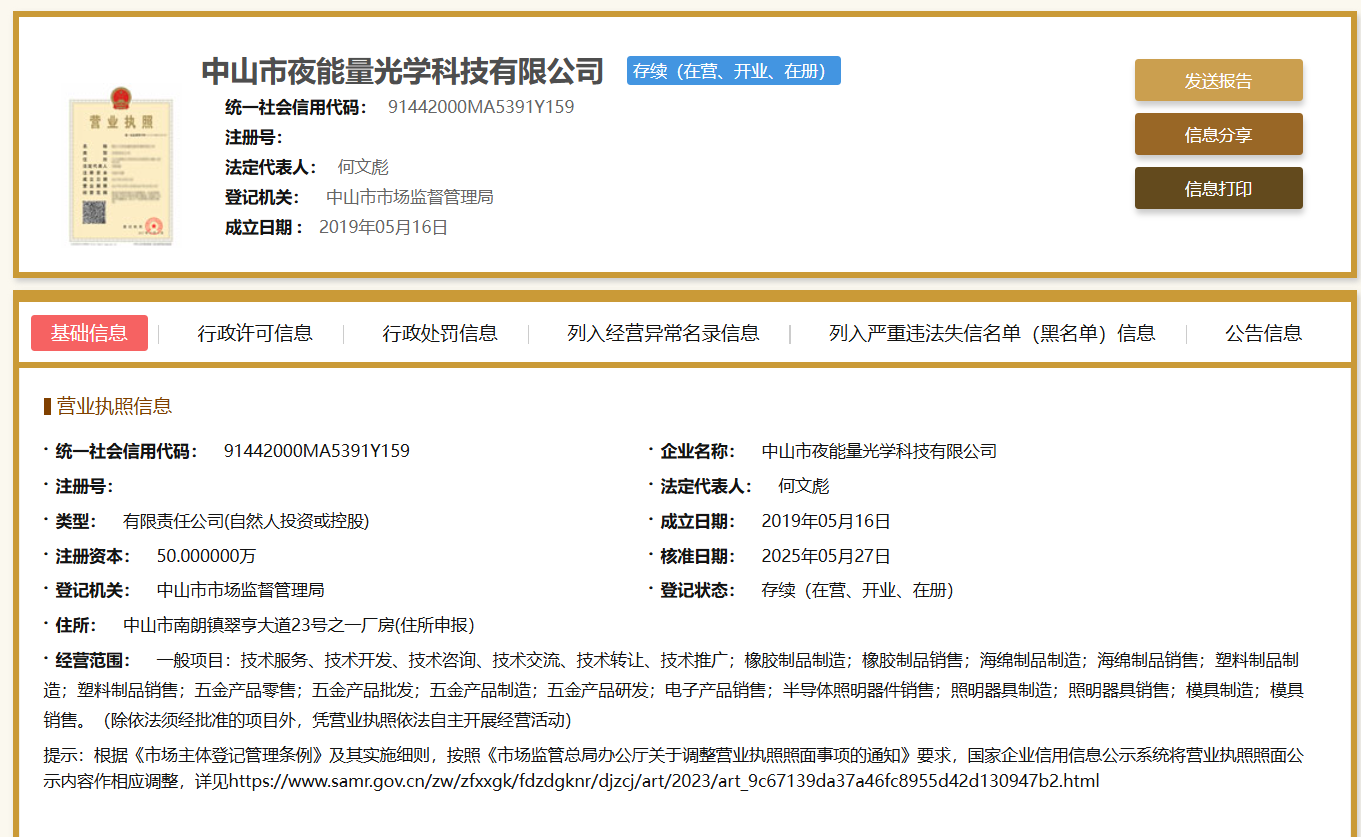Image resolution: width=1361 pixels, height=837 pixels.
Task: Click the 信息分享 button
Action: 1218,135
